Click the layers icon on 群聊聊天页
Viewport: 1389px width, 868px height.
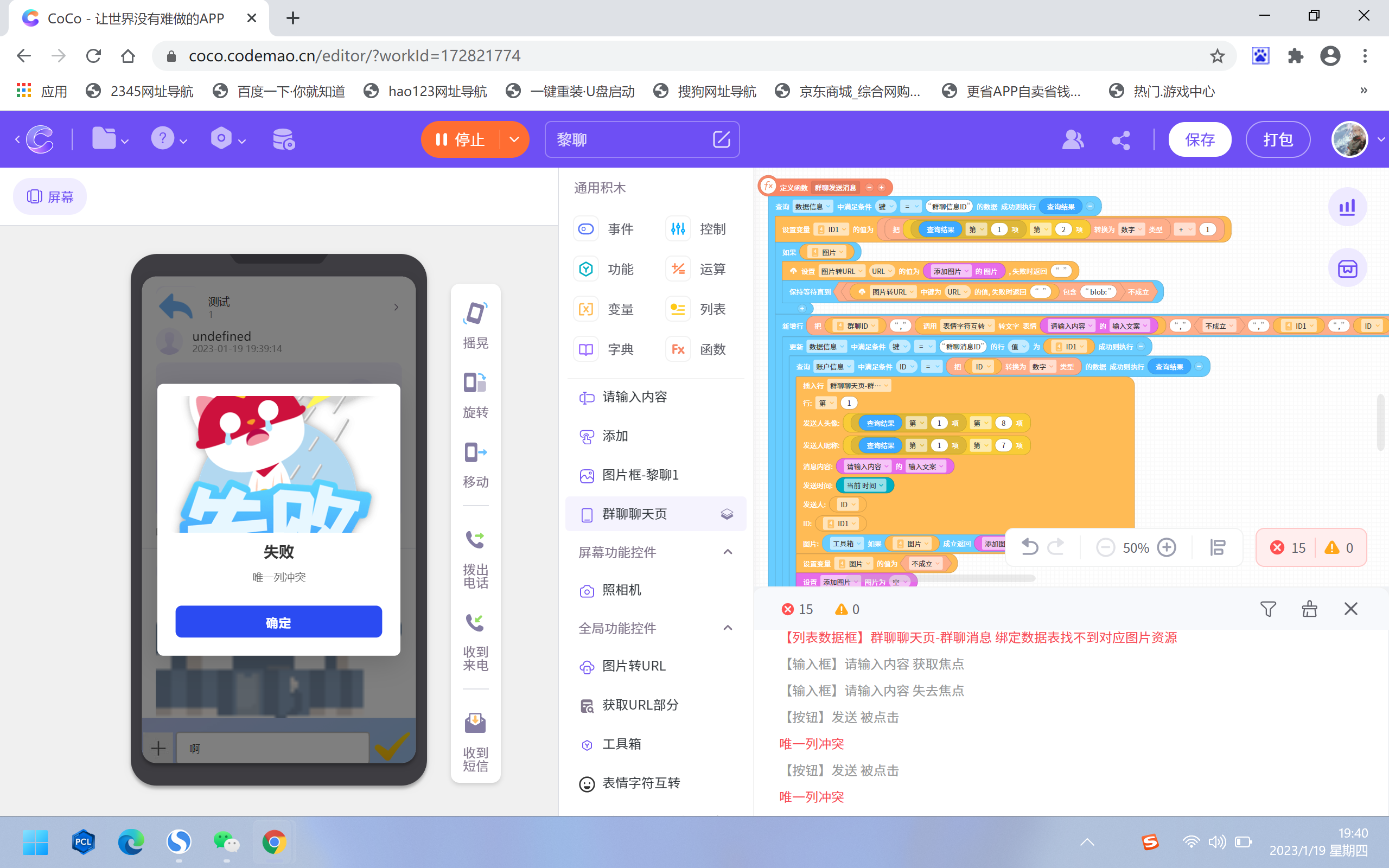pyautogui.click(x=727, y=514)
